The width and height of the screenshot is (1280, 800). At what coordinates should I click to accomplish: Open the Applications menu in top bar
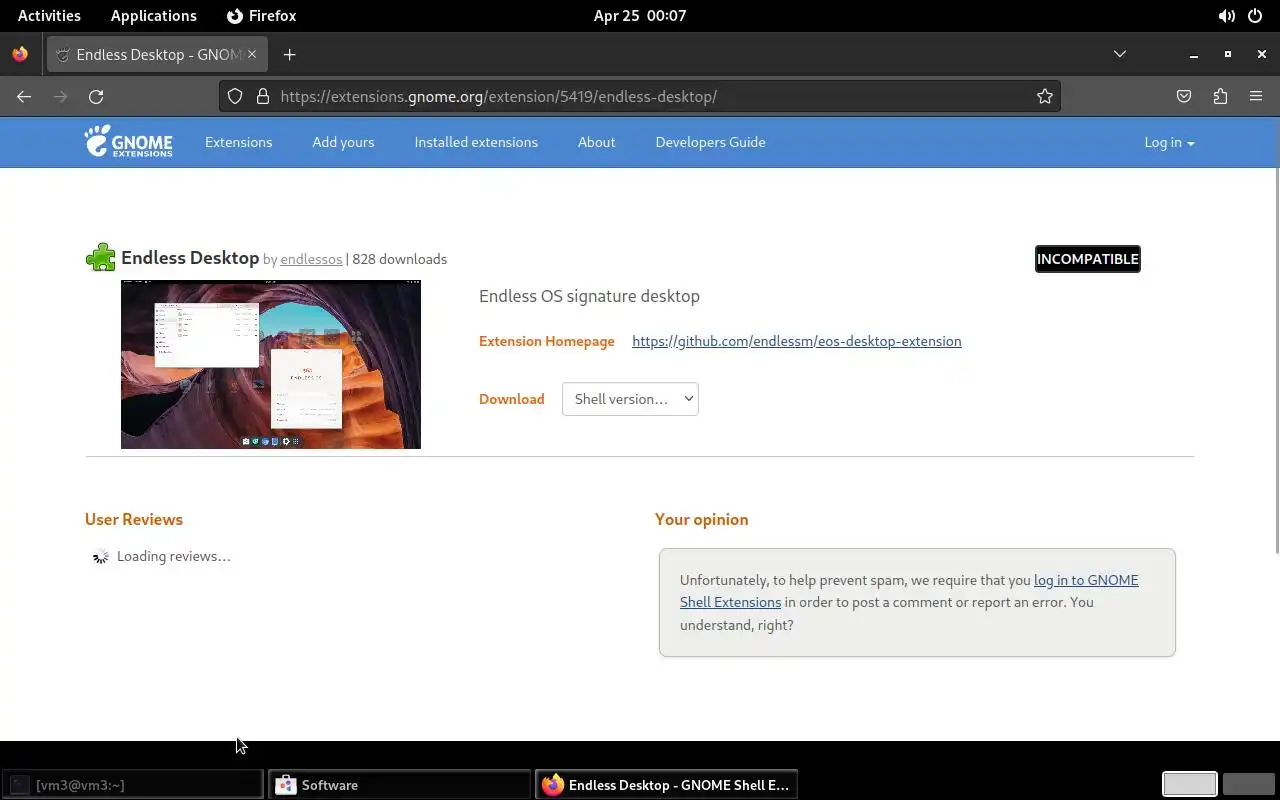154,16
